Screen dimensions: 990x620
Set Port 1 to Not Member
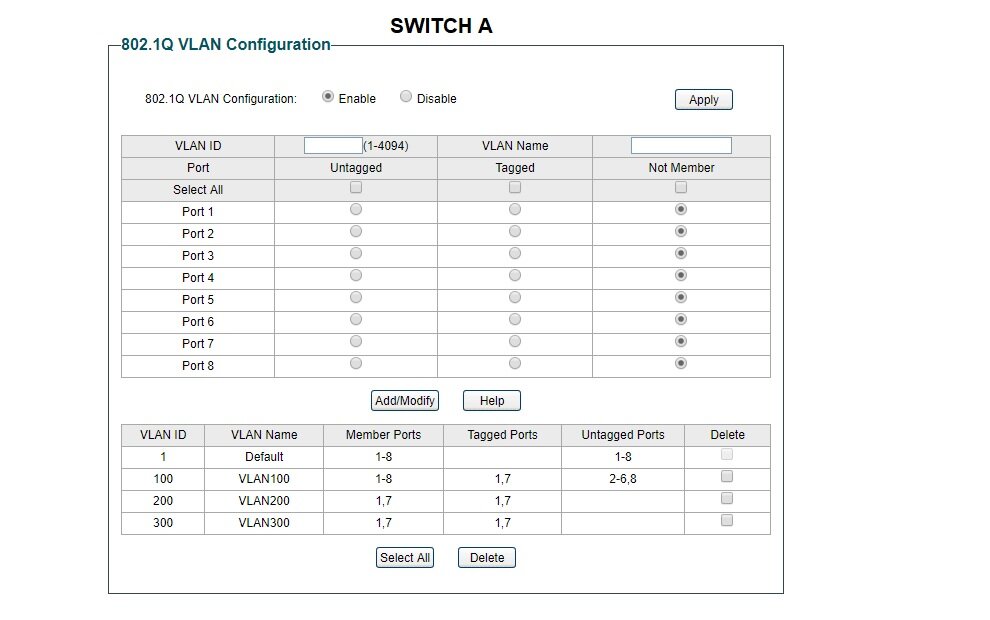681,210
